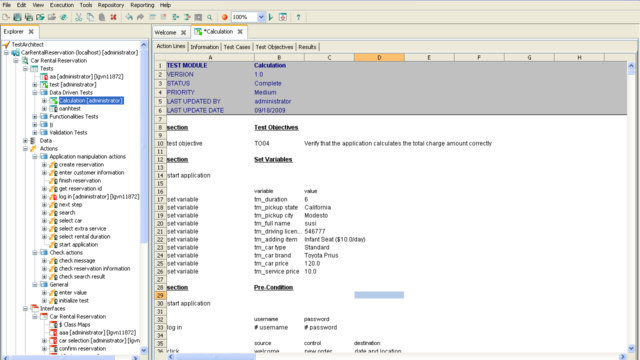Switch to the Results tab
The width and height of the screenshot is (640, 360).
click(307, 47)
